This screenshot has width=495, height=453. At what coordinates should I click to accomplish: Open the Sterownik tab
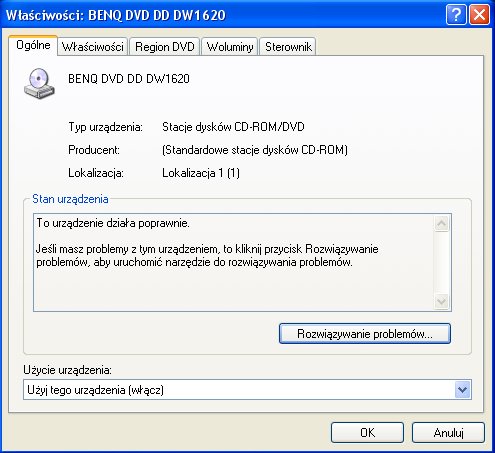pyautogui.click(x=288, y=47)
